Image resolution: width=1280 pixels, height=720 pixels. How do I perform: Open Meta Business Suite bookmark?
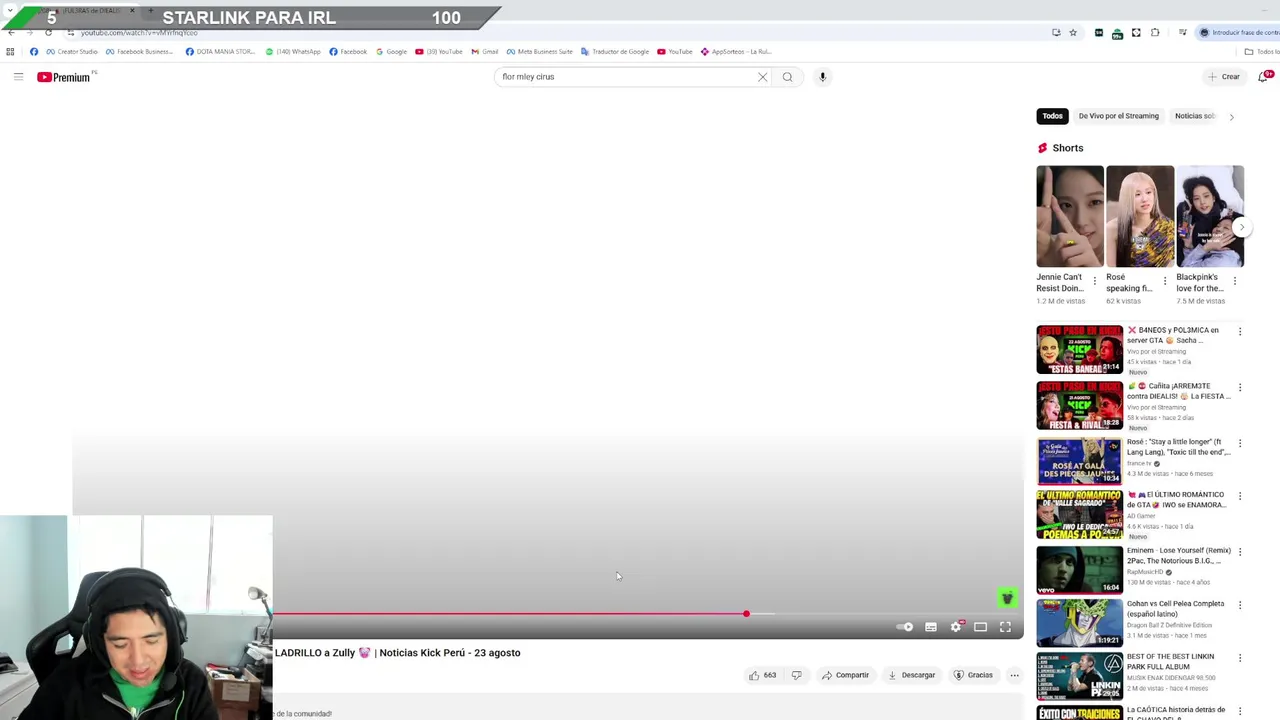coord(540,52)
